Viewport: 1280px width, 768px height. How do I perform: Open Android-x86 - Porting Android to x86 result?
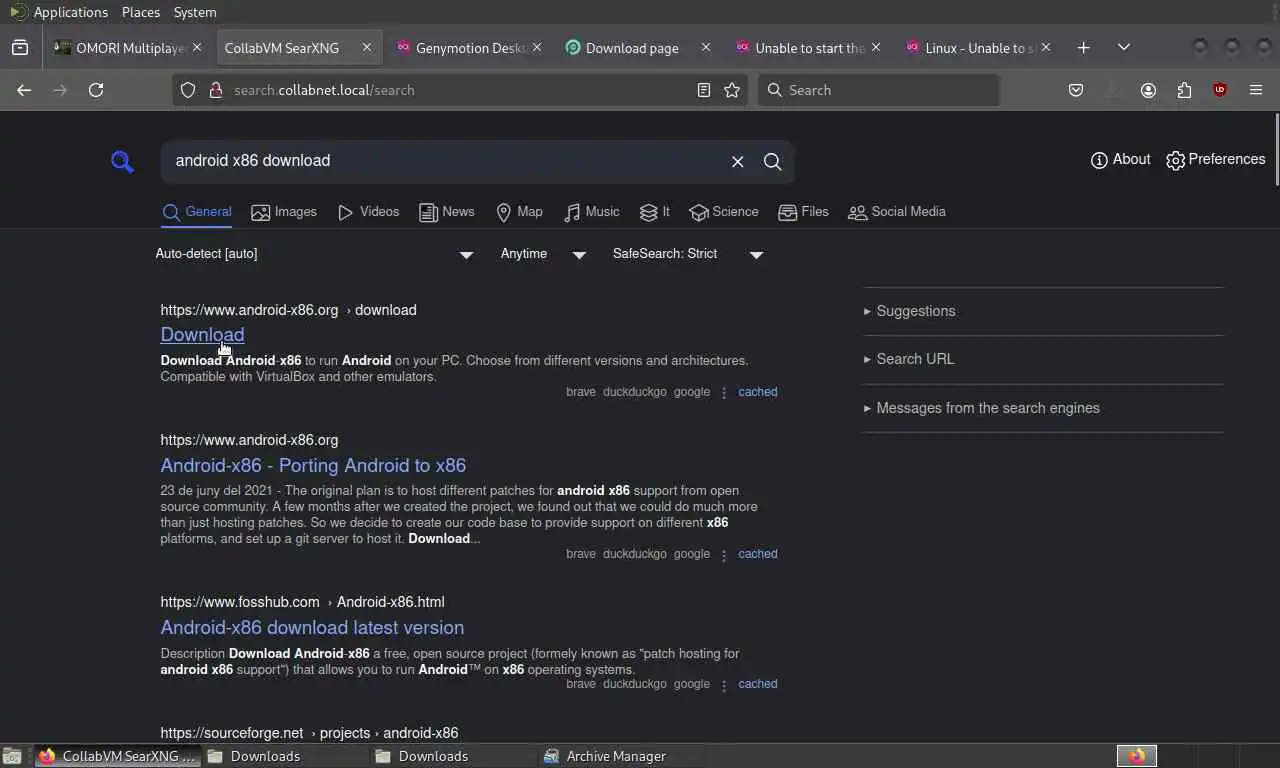coord(313,465)
